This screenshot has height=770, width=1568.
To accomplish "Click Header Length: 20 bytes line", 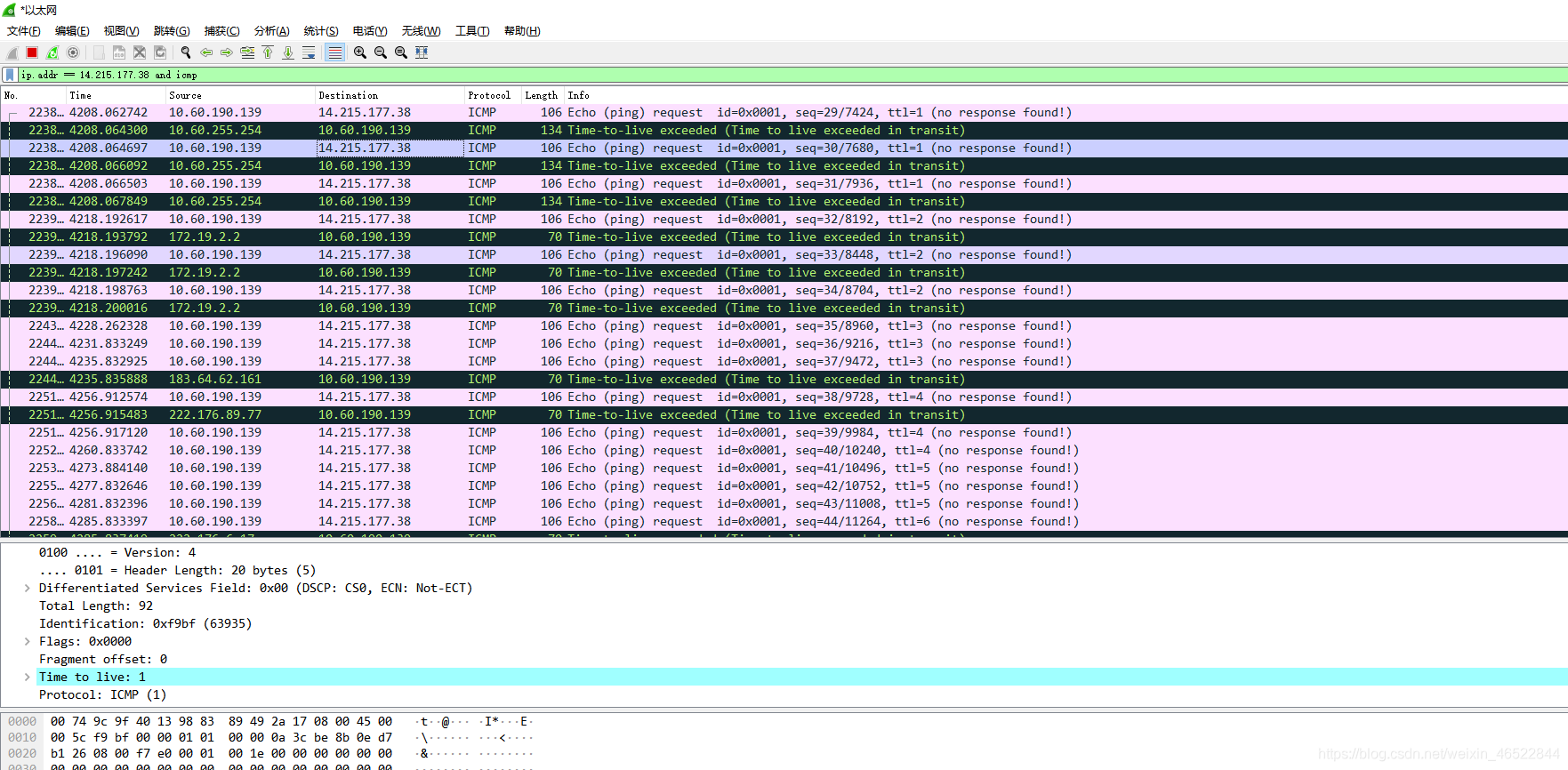I will pos(177,571).
